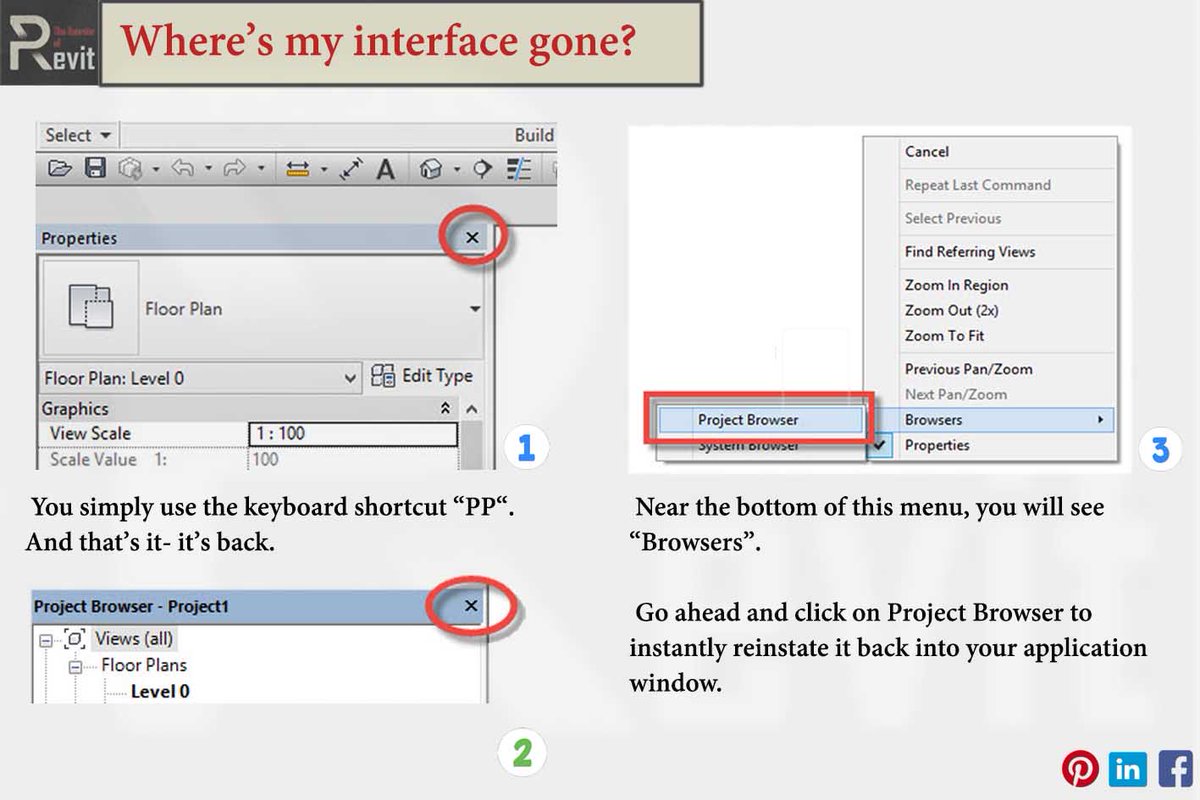The height and width of the screenshot is (800, 1200).
Task: Save the current project
Action: (92, 168)
